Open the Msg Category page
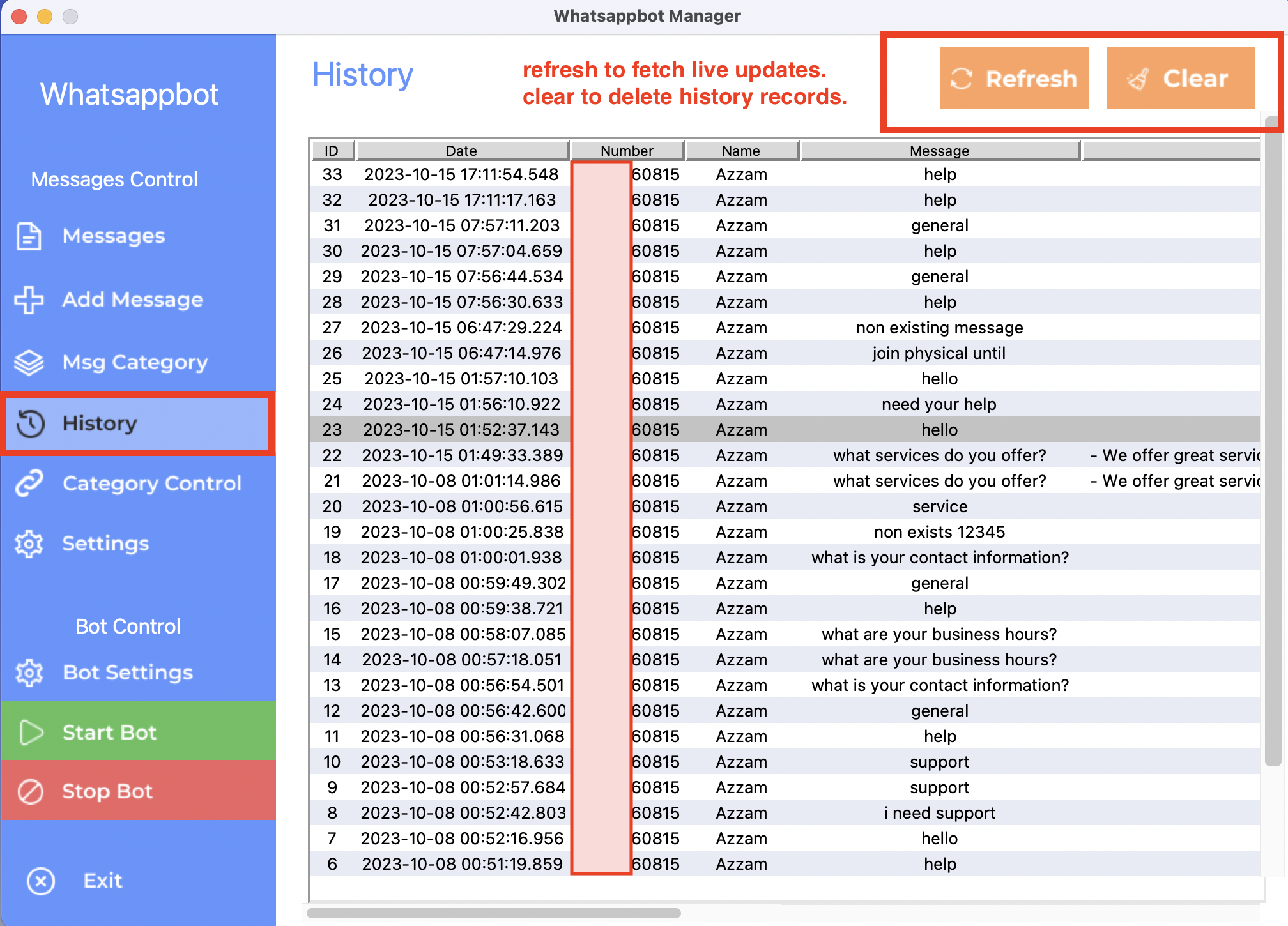1288x926 pixels. click(x=138, y=362)
